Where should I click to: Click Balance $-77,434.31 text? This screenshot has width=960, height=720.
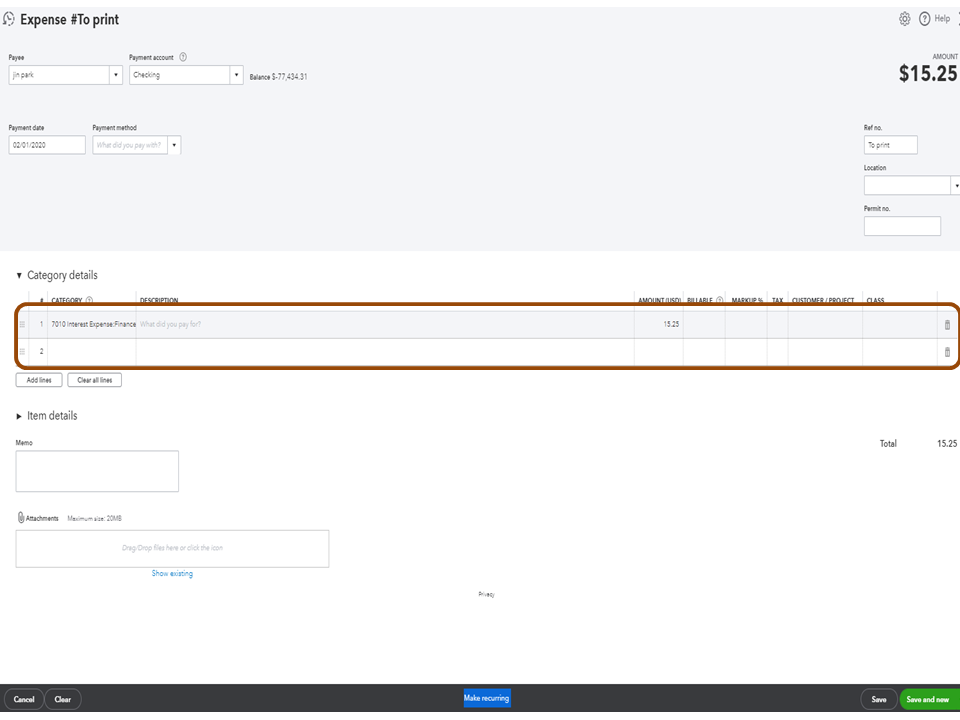(x=279, y=77)
